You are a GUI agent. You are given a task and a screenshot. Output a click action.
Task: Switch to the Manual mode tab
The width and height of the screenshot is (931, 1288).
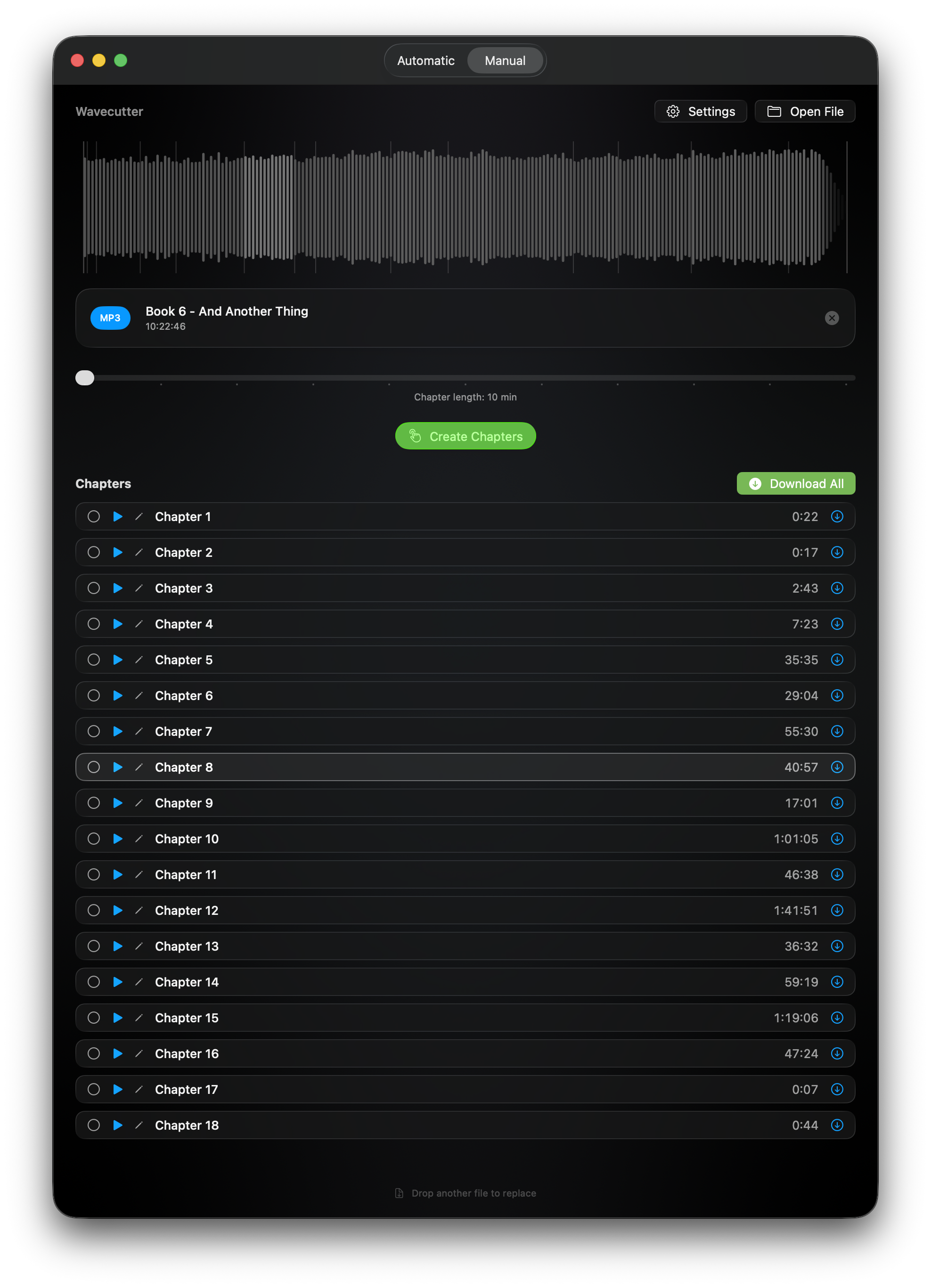505,61
